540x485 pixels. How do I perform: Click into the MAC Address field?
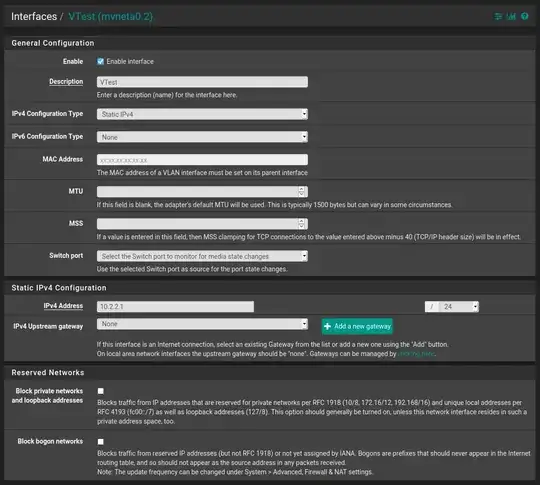tap(202, 160)
